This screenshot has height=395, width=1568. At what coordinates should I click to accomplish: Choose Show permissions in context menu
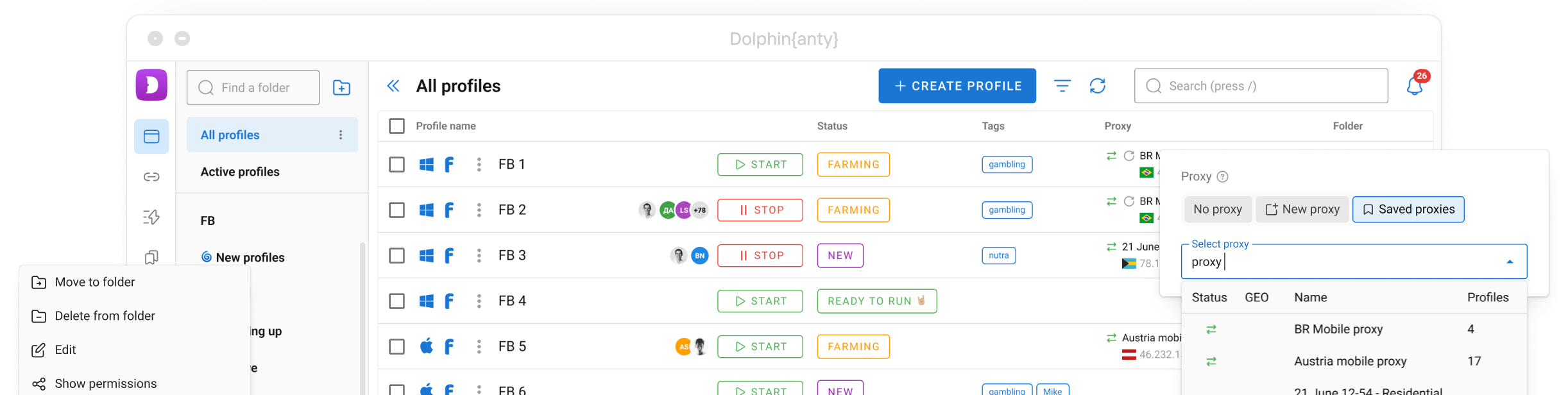click(135, 383)
